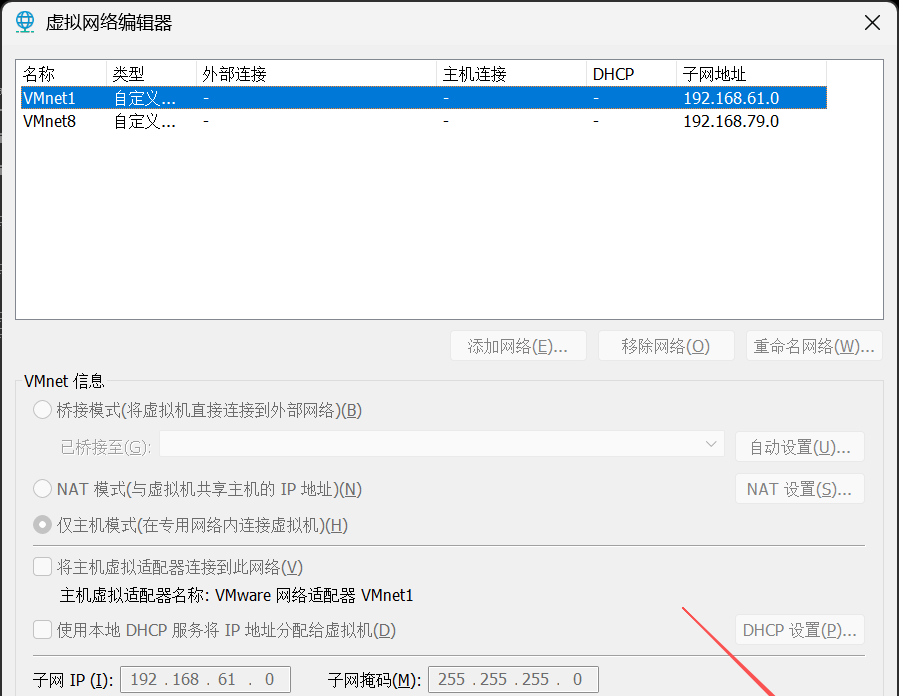Select the NAT 模式 radio button

click(x=41, y=488)
